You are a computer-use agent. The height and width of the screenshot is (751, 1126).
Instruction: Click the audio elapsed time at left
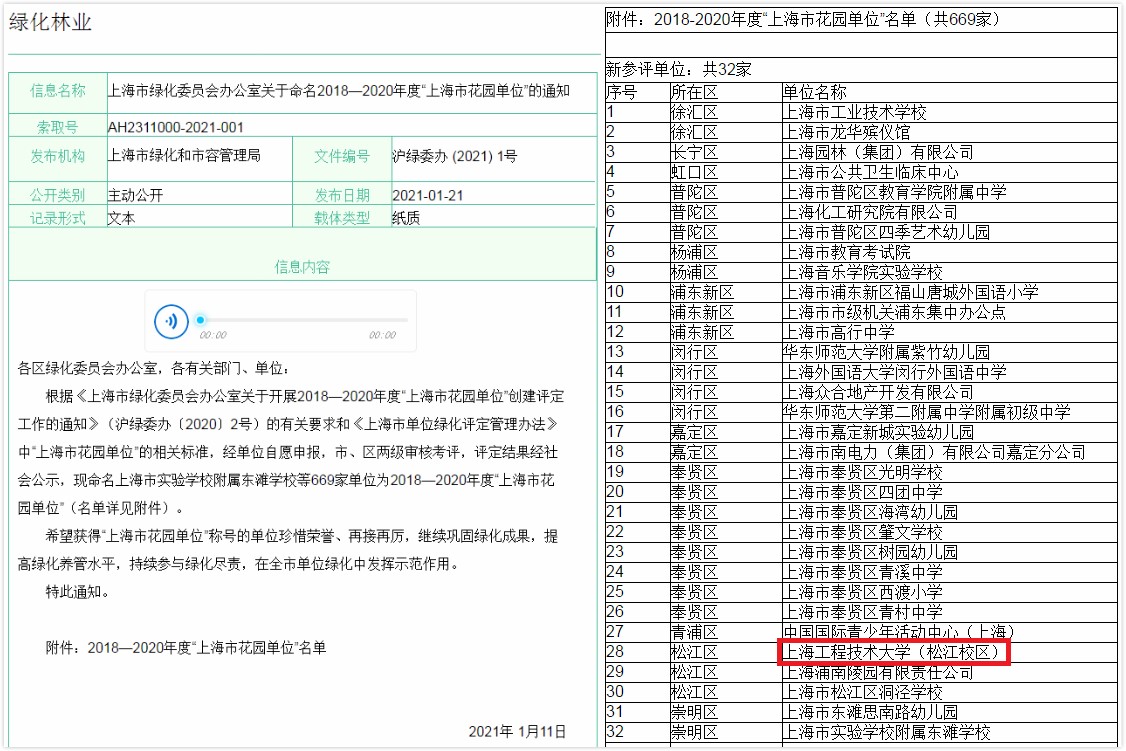coord(213,336)
